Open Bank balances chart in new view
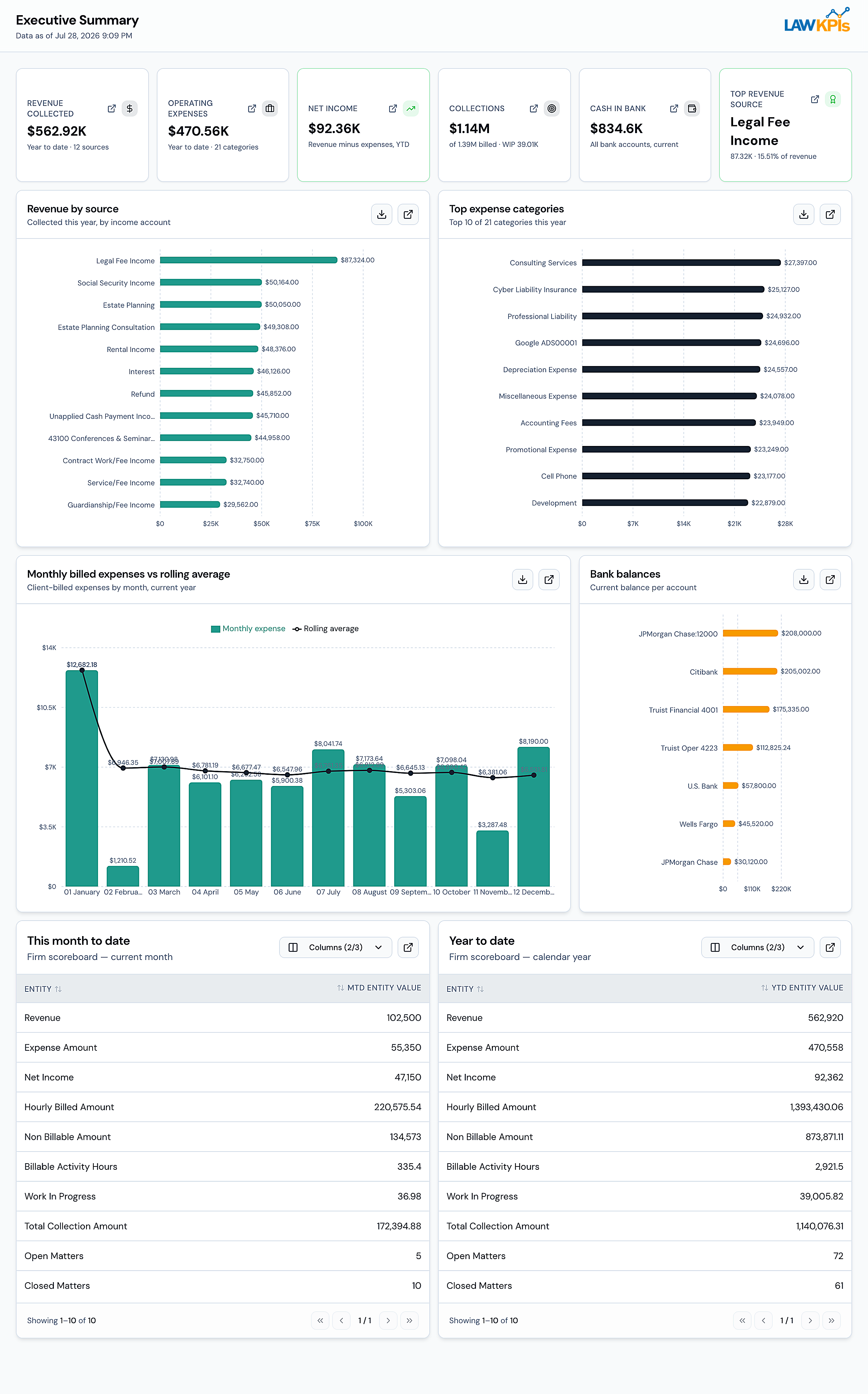 pos(830,580)
